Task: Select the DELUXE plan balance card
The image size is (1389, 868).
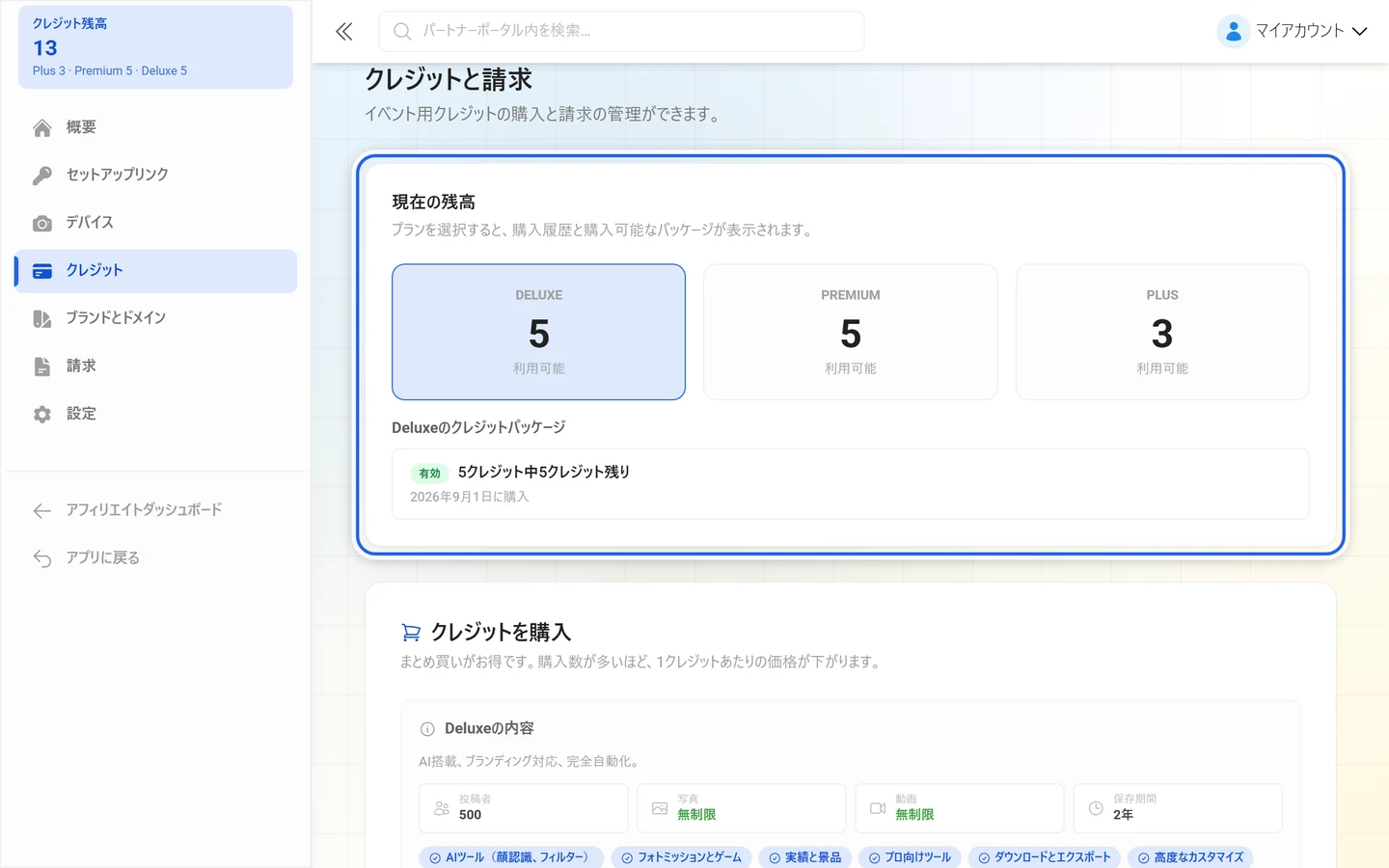Action: [538, 332]
